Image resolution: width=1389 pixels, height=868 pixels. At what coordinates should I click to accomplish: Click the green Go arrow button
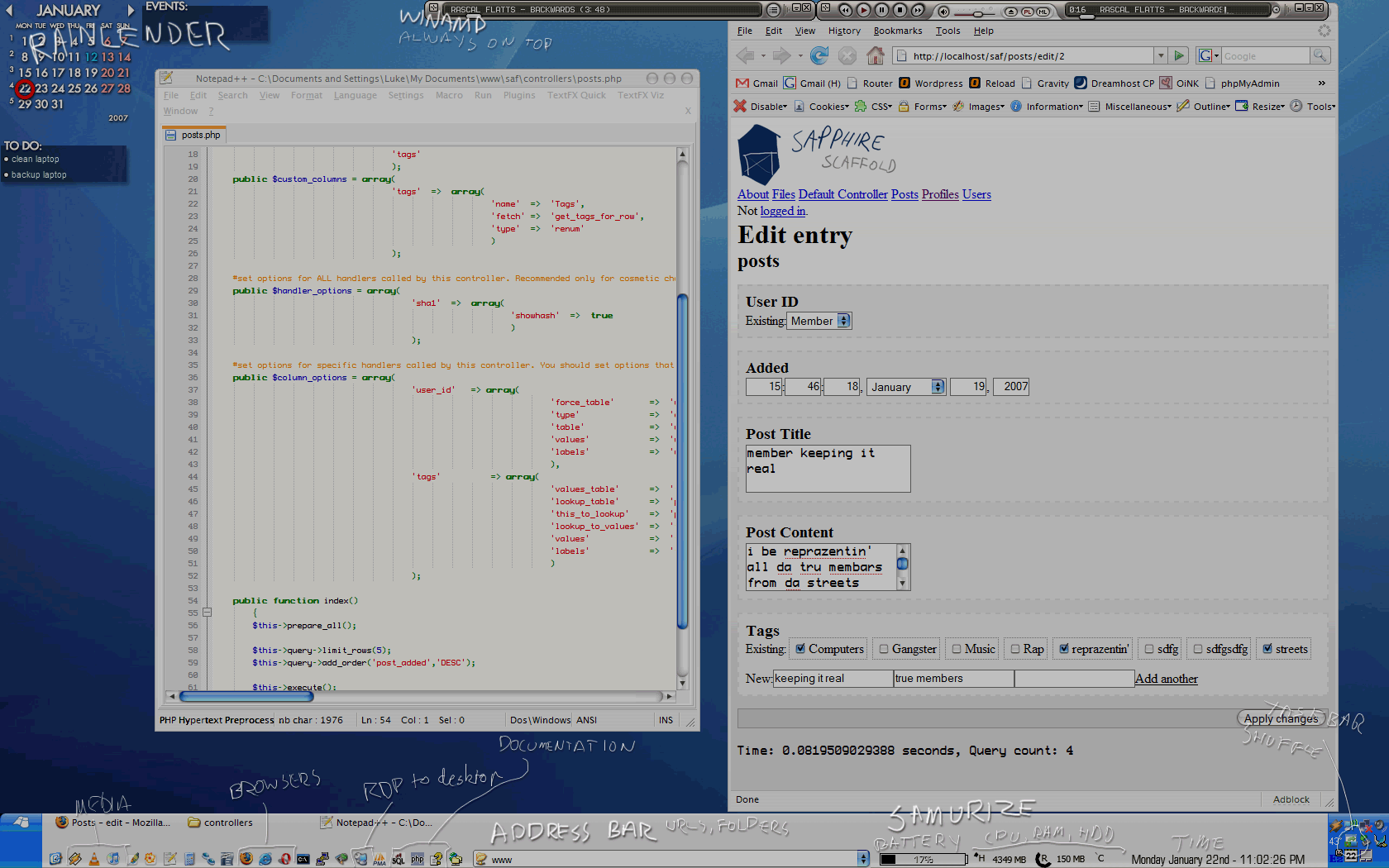(x=1180, y=55)
